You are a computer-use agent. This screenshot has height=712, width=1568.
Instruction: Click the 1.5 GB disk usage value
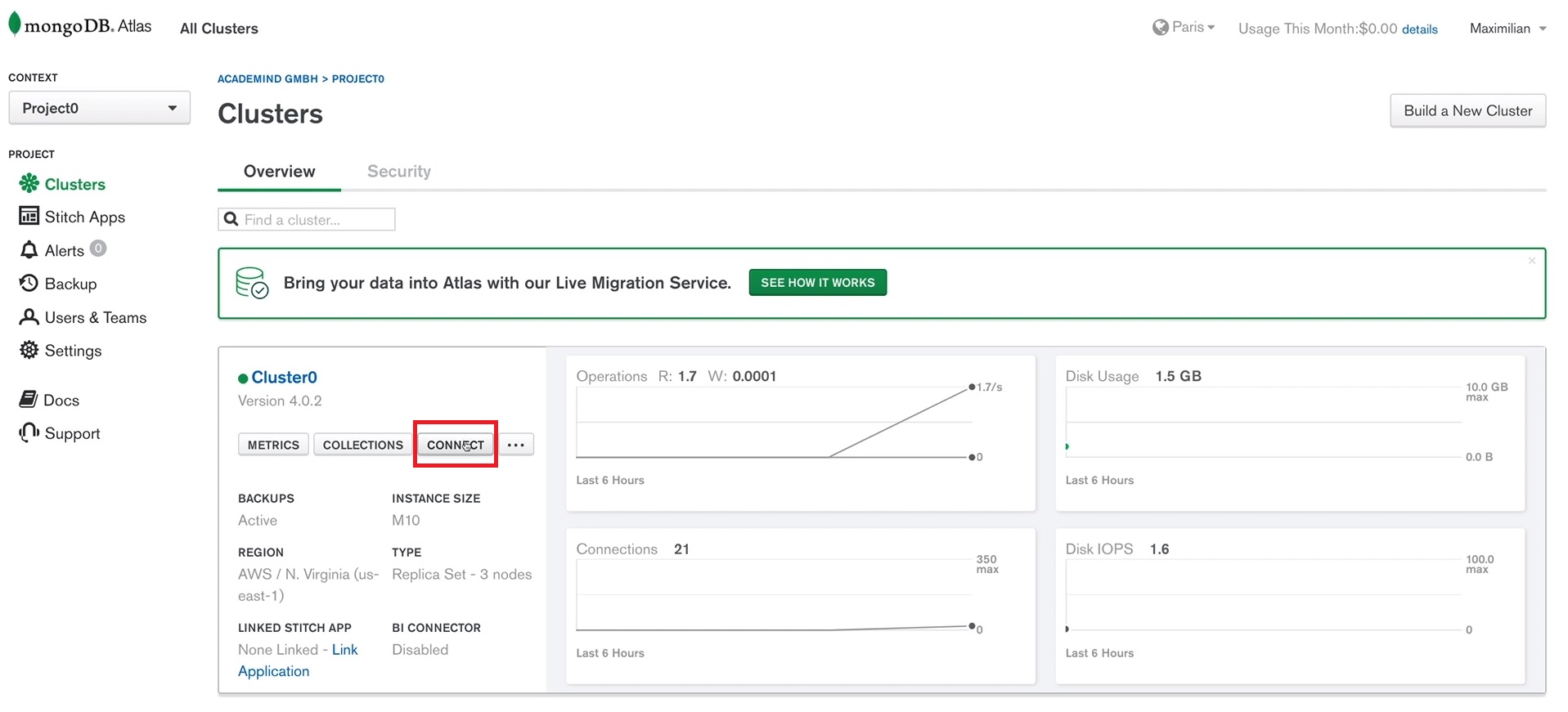click(1178, 376)
